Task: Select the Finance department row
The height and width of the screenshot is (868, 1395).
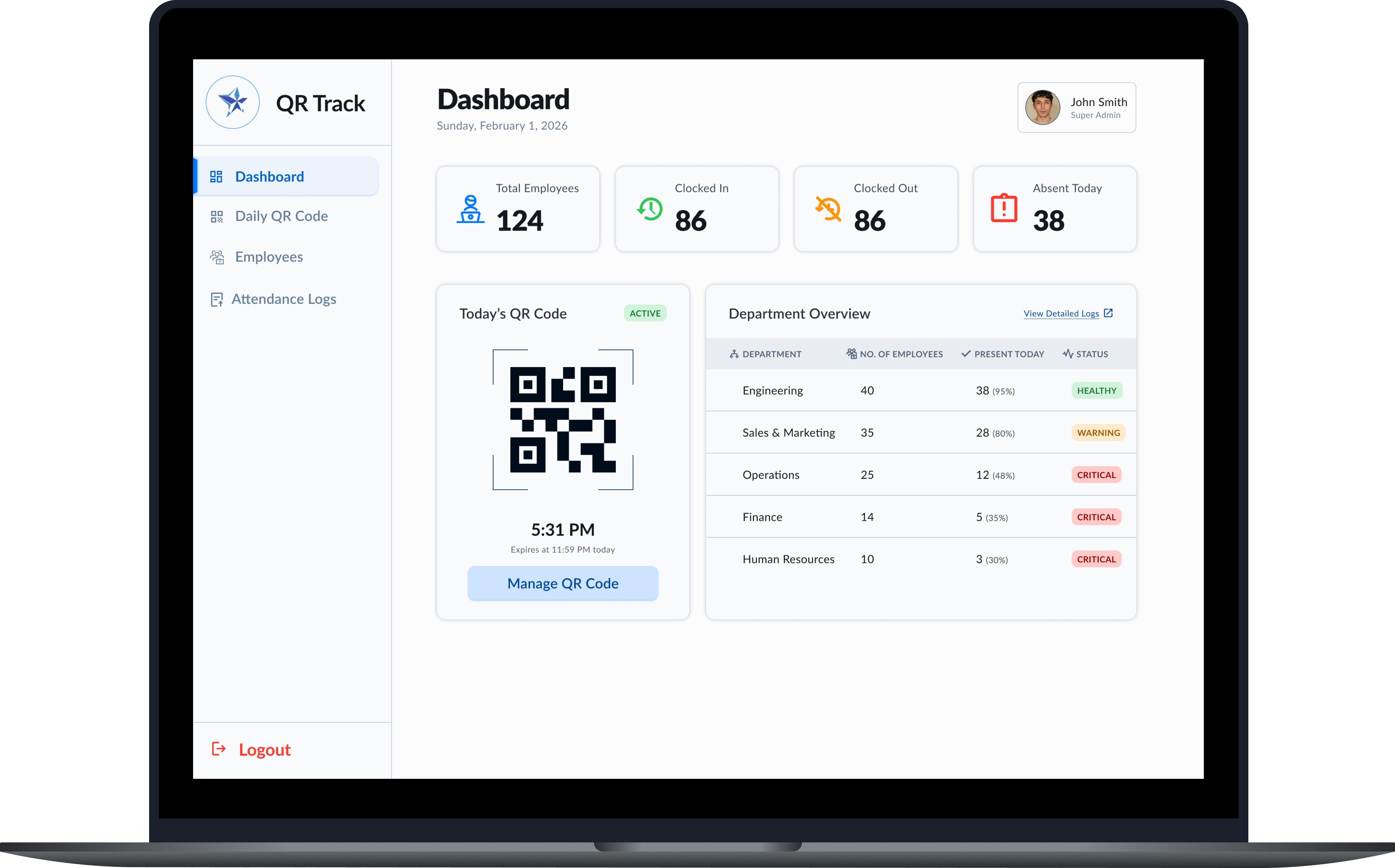Action: pos(921,517)
